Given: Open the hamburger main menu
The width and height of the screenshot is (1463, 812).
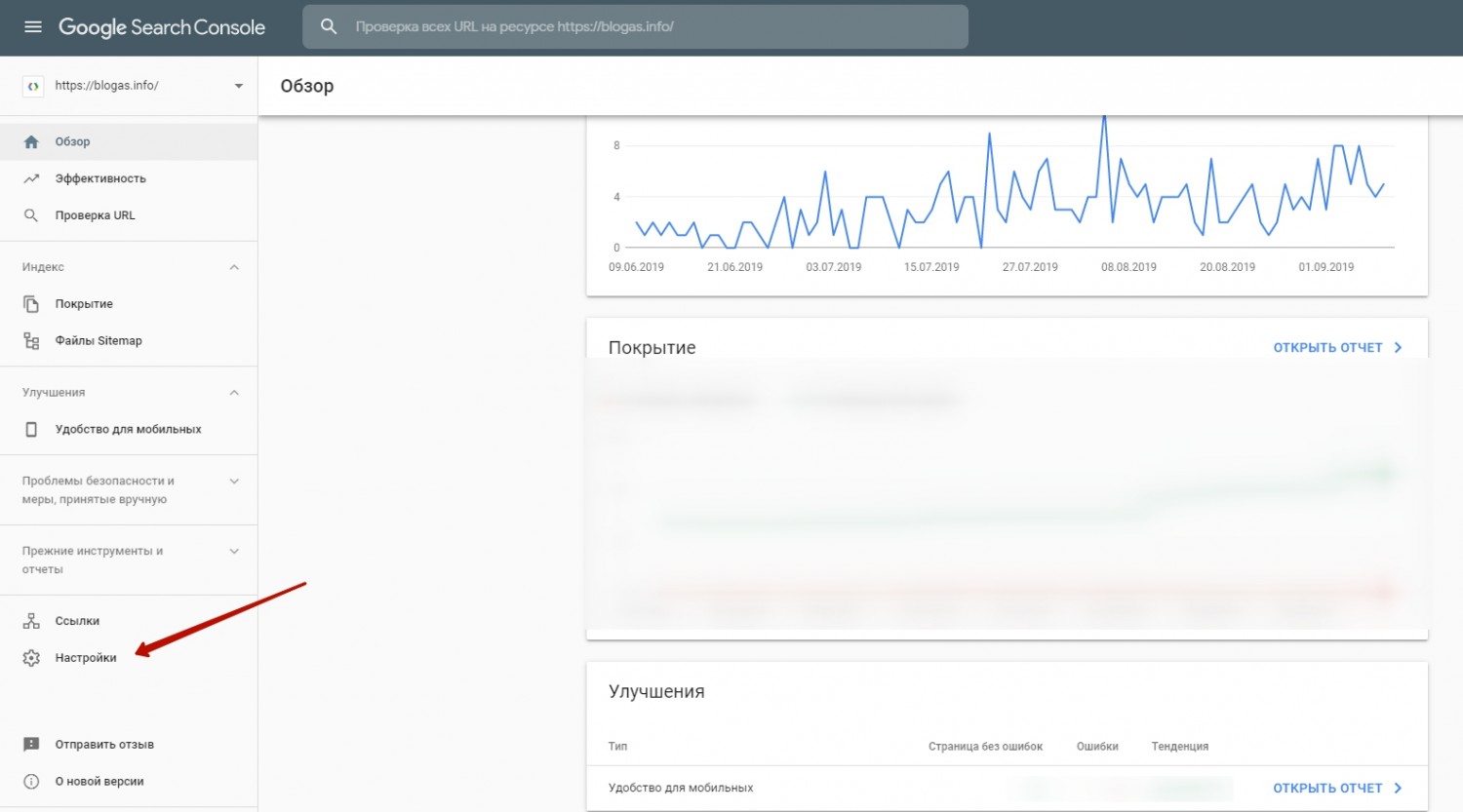Looking at the screenshot, I should 33,27.
